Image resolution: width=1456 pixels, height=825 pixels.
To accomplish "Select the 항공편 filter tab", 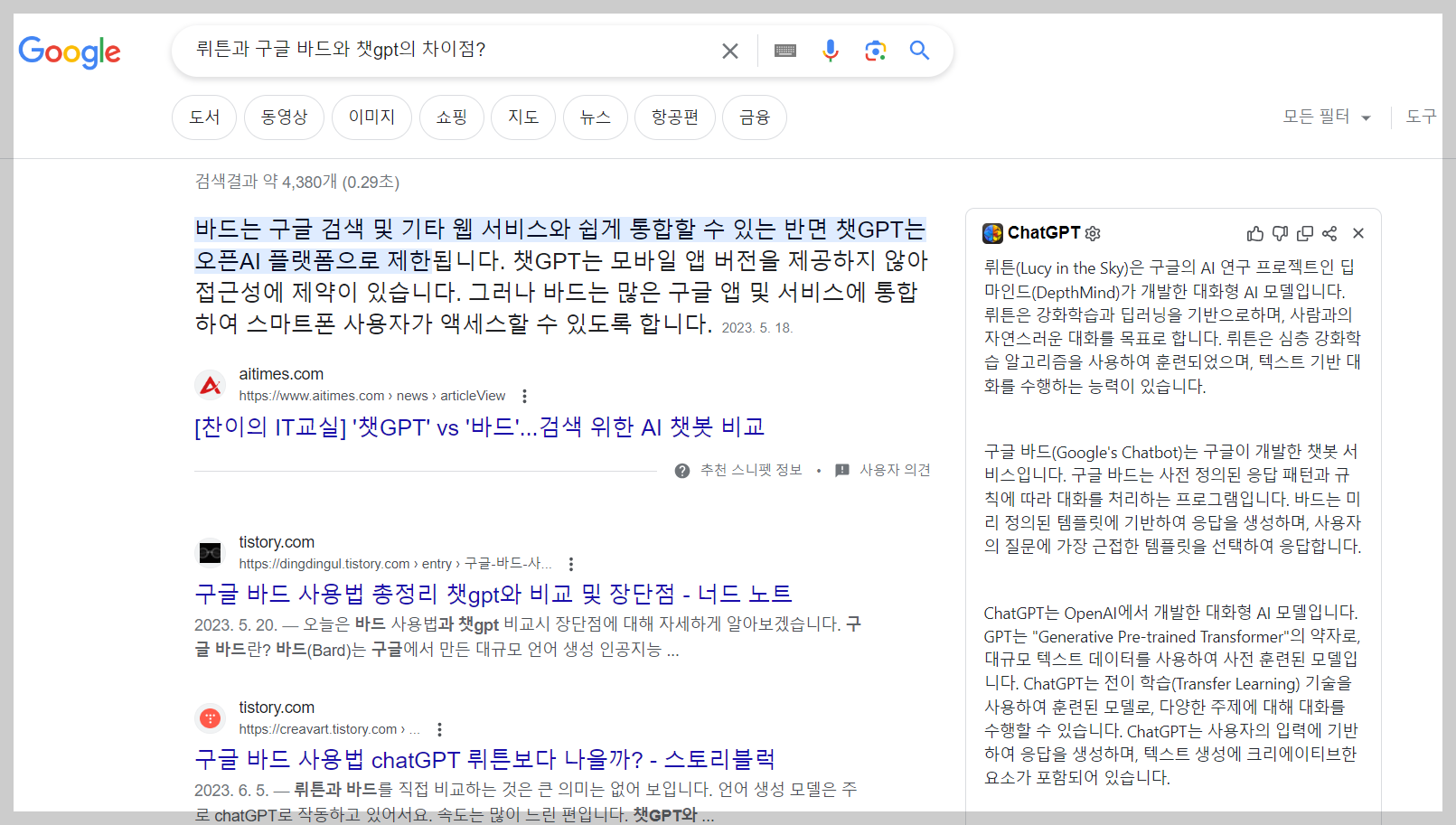I will pyautogui.click(x=675, y=117).
